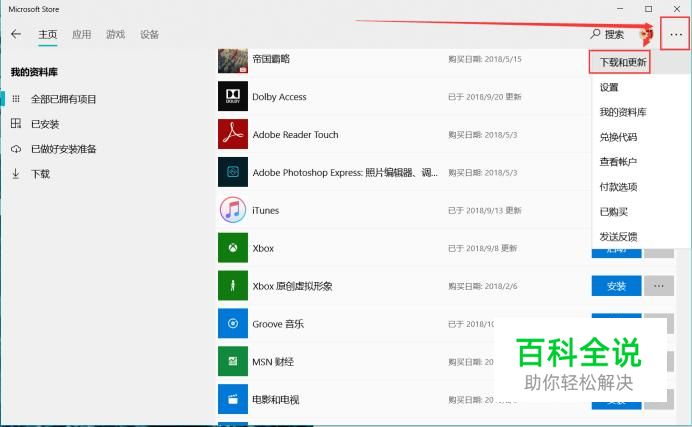Switch to the 应用 tab
The height and width of the screenshot is (427, 692).
(82, 34)
